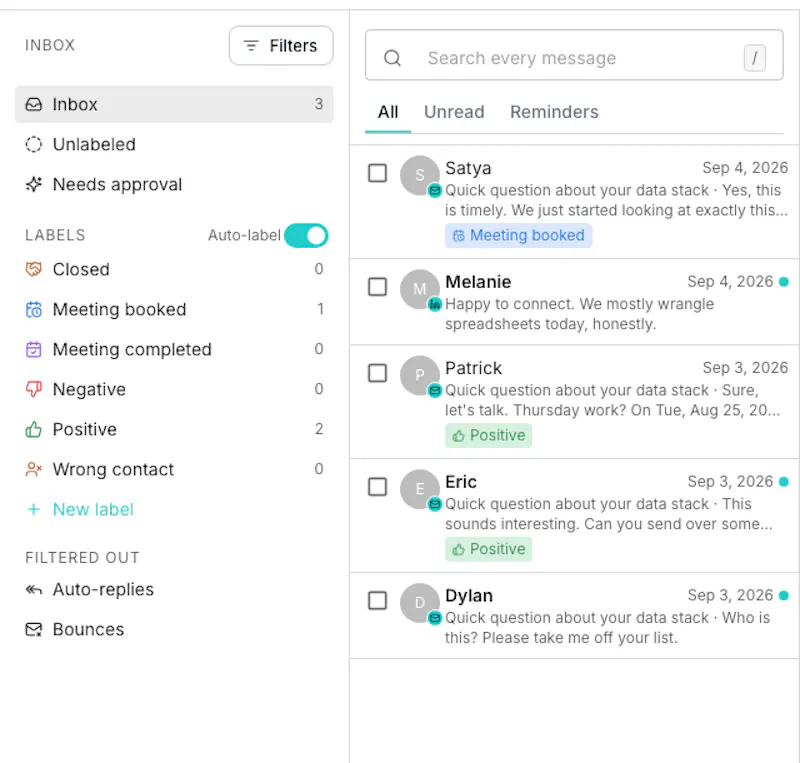Click Patrick's avatar

click(x=419, y=375)
